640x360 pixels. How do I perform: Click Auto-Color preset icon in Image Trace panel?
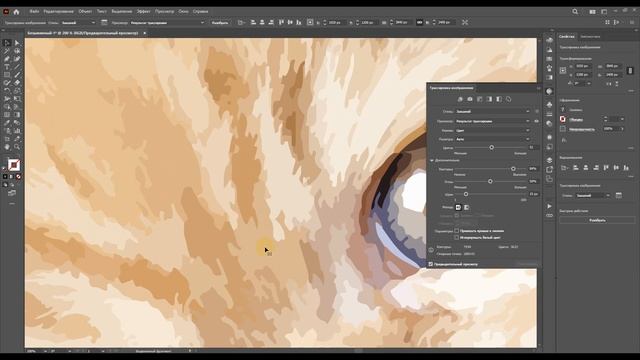pos(460,99)
